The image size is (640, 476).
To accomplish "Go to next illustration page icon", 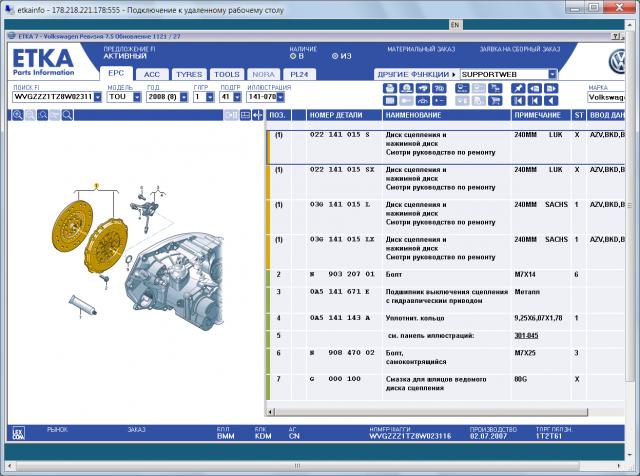I will tap(551, 88).
